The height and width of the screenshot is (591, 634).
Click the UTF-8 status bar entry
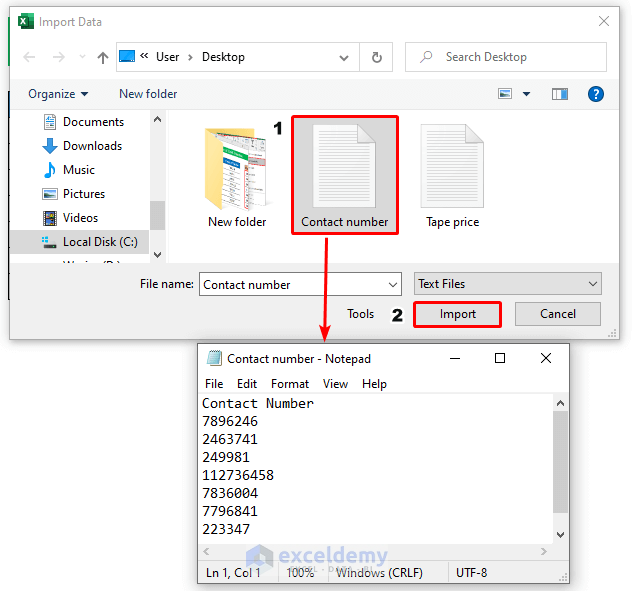(x=471, y=572)
